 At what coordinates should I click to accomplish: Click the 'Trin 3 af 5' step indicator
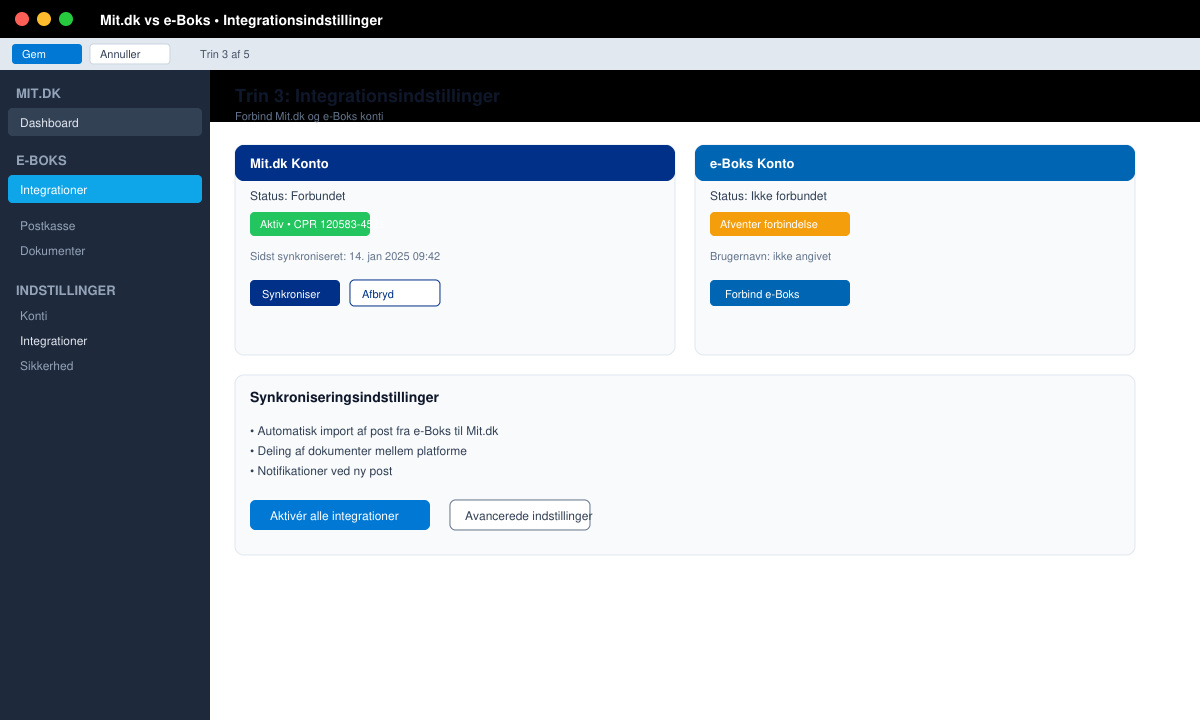(225, 54)
